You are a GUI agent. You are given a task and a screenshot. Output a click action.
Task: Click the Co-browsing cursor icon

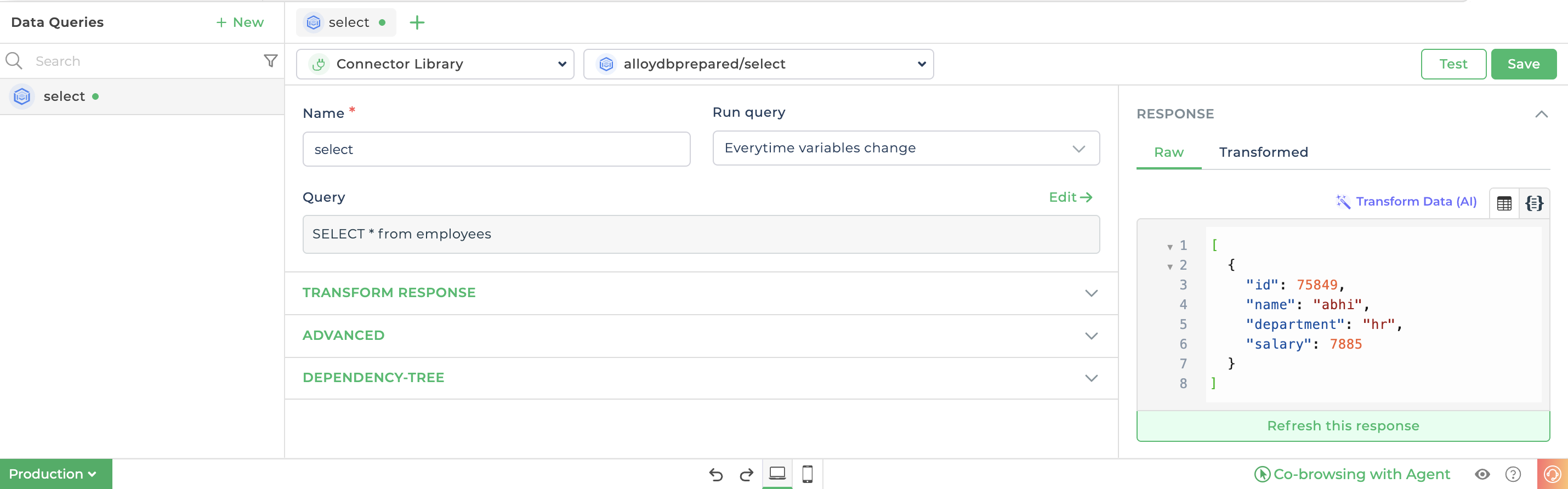pos(1262,474)
